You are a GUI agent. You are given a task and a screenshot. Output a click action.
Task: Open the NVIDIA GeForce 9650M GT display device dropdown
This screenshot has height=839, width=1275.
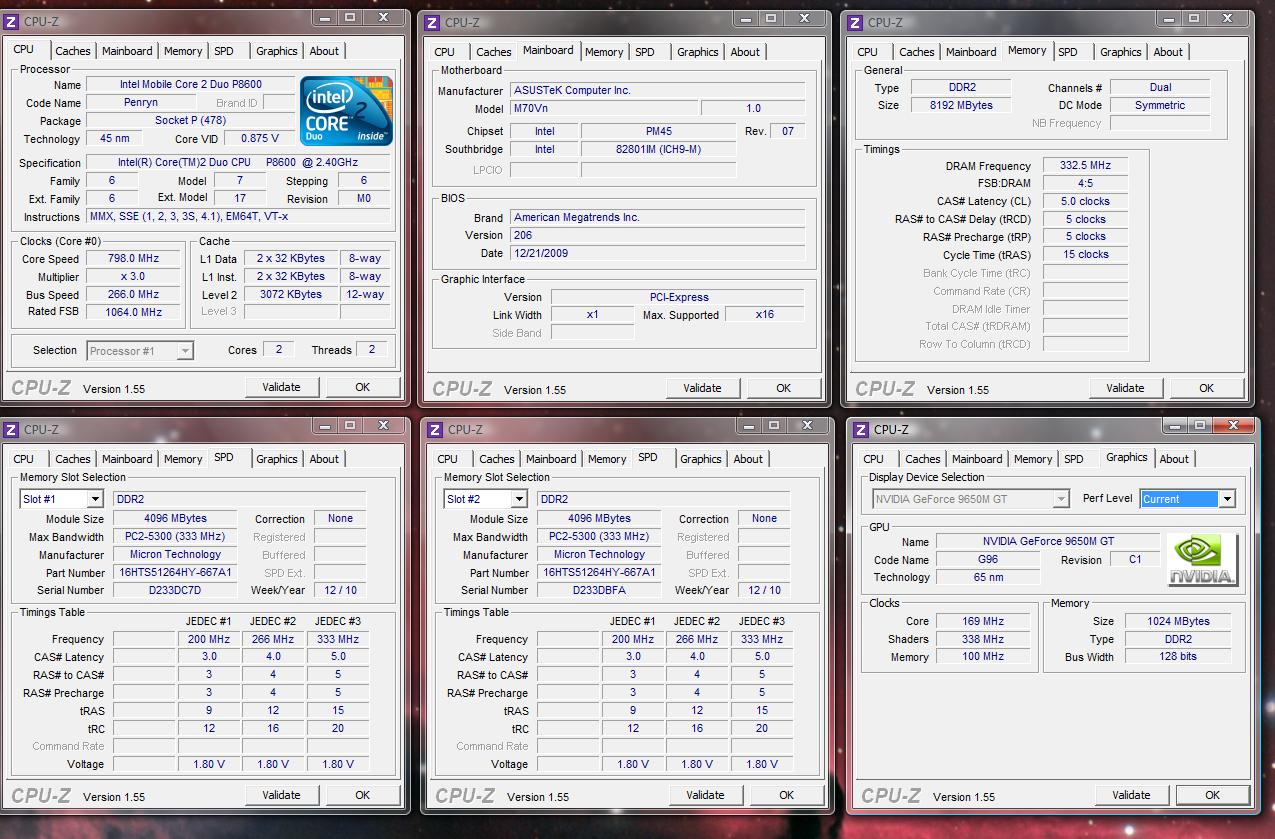(x=1060, y=499)
